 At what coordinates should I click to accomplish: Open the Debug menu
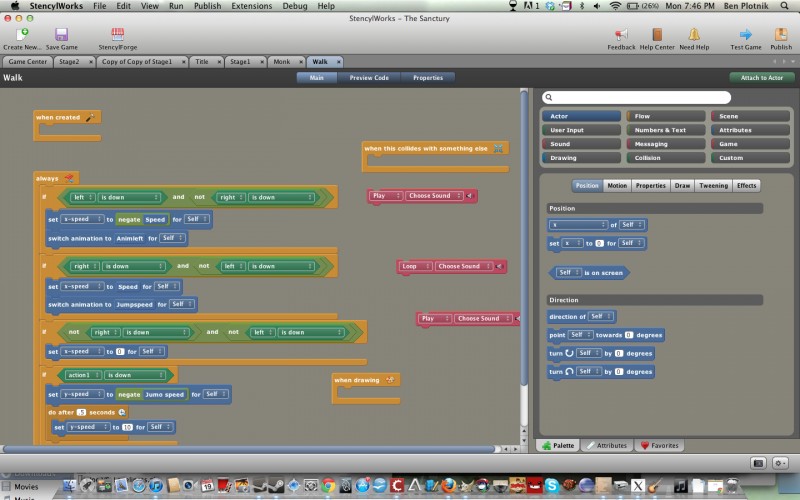click(294, 6)
